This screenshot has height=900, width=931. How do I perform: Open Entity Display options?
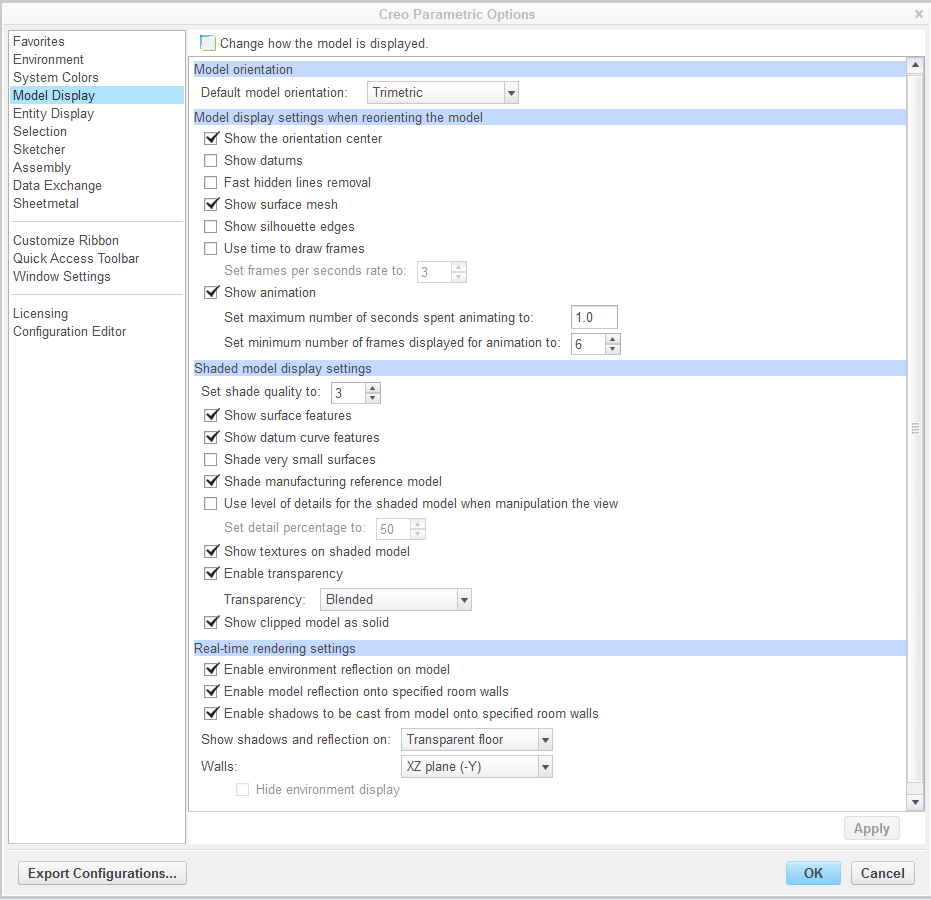point(53,113)
